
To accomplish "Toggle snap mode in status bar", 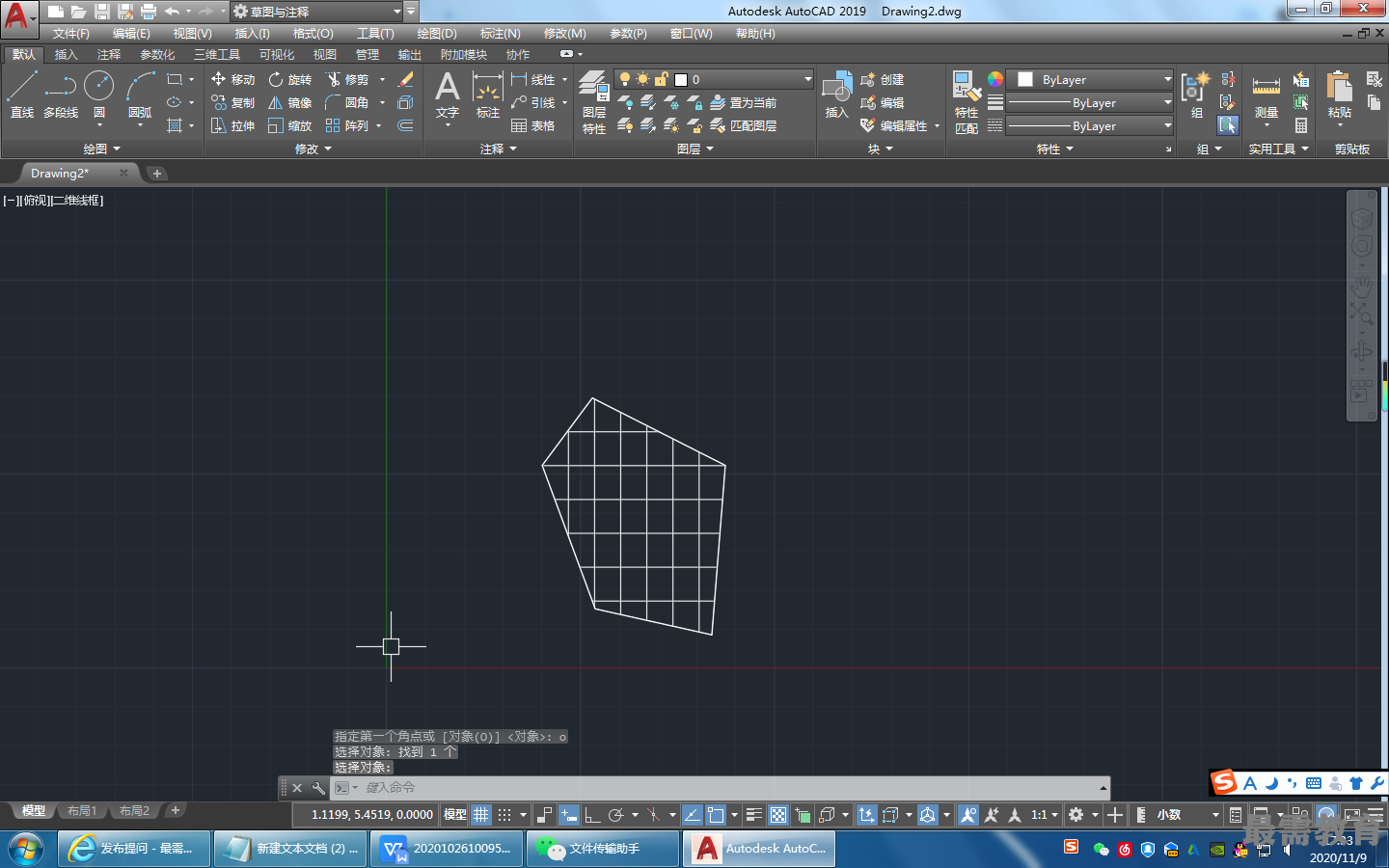I will (504, 815).
